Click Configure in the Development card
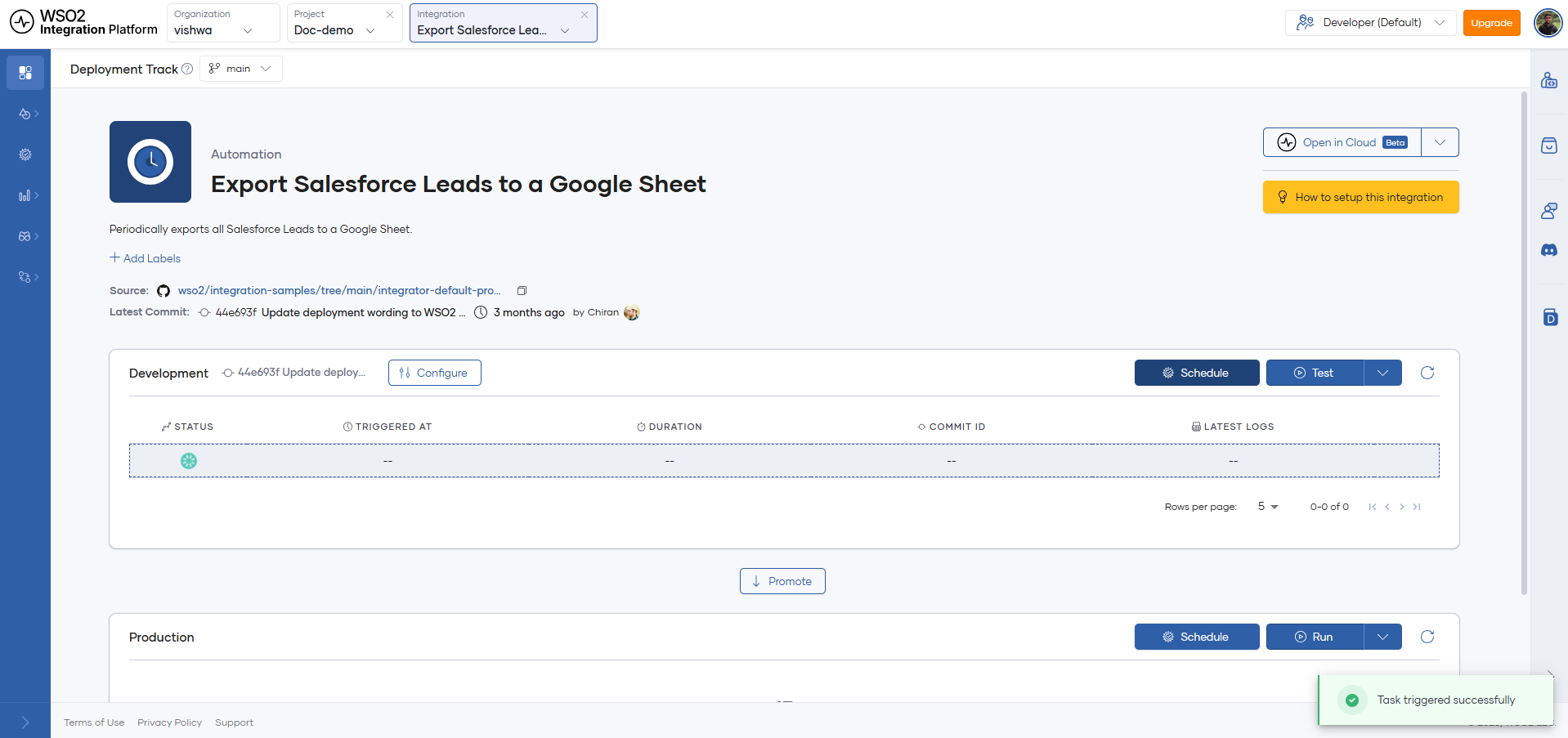 point(435,373)
